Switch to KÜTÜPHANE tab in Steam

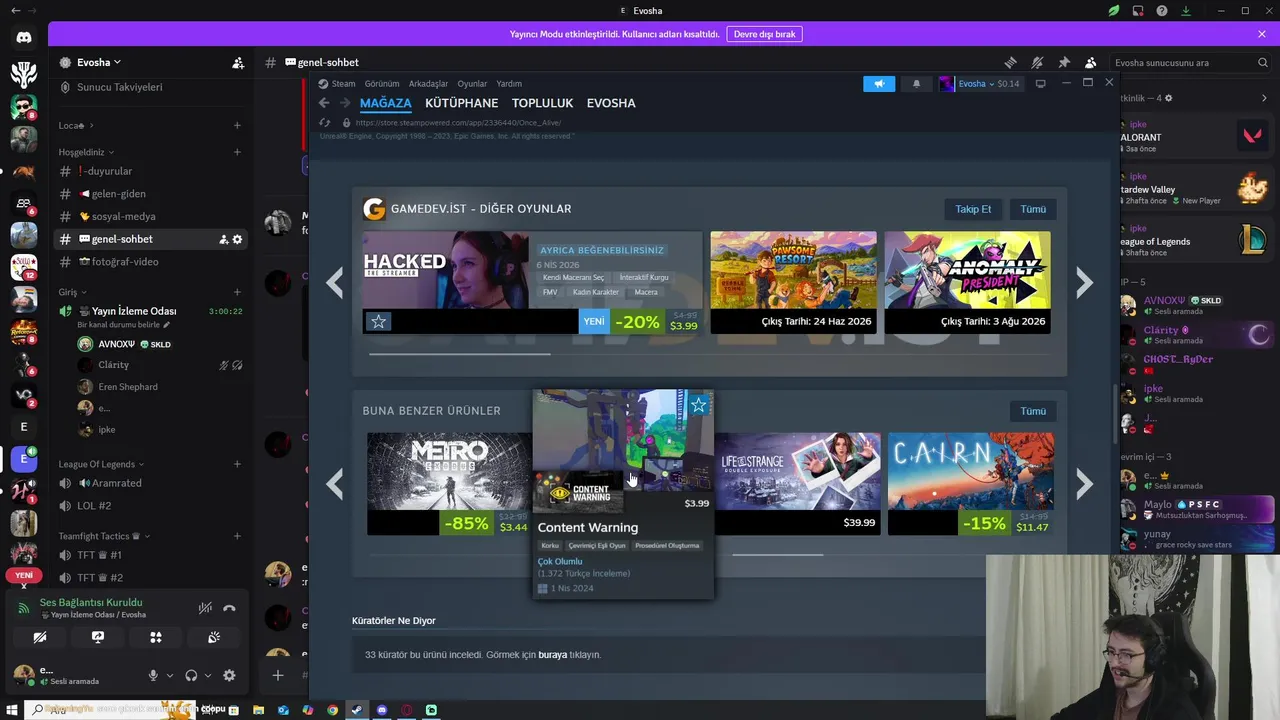461,103
